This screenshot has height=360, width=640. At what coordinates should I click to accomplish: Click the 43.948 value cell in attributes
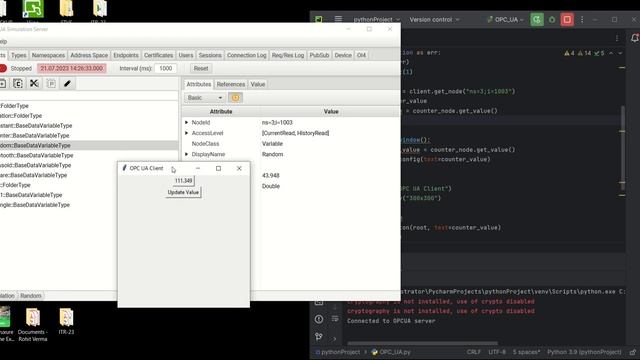271,176
